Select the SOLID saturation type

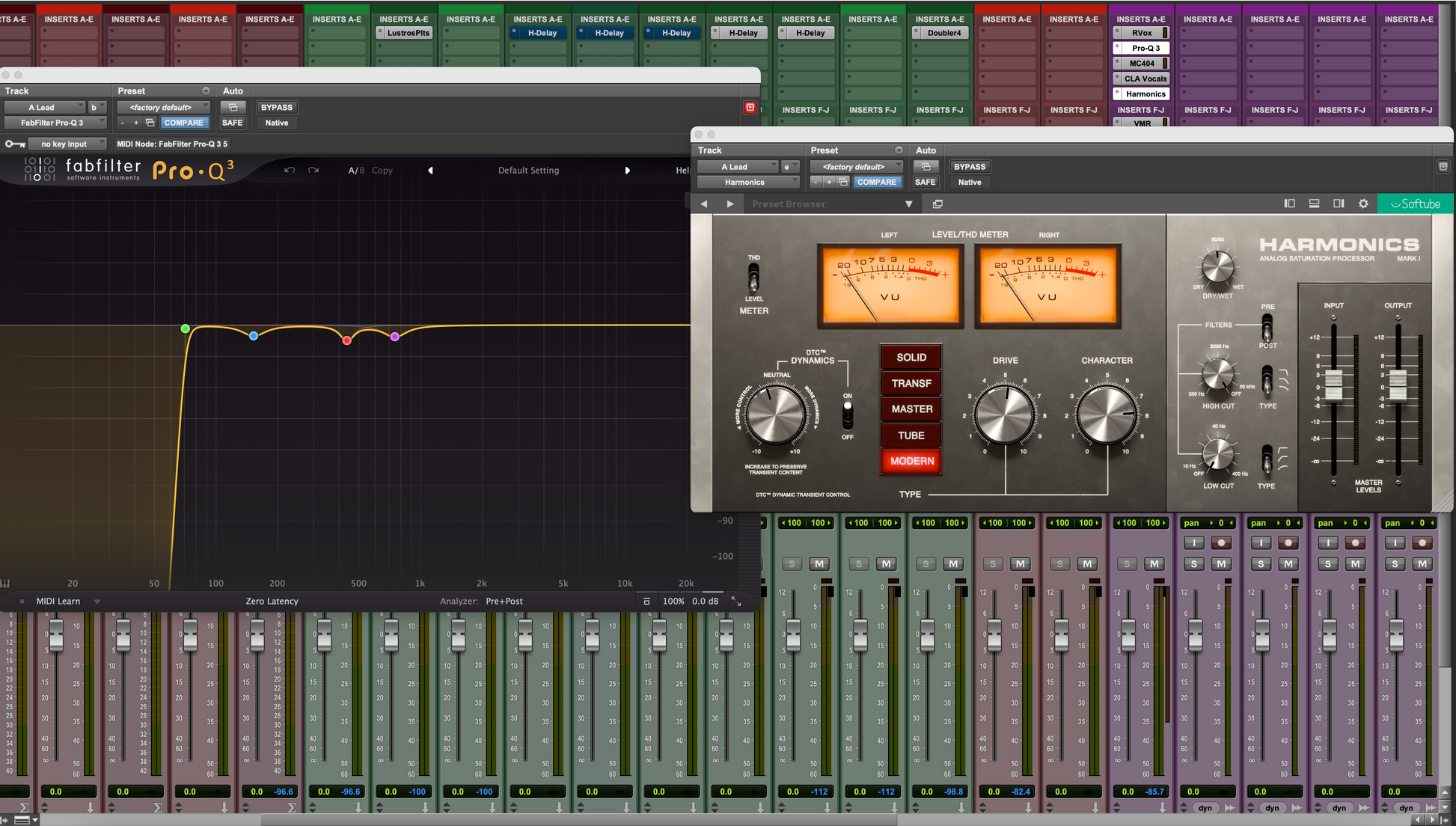tap(911, 358)
